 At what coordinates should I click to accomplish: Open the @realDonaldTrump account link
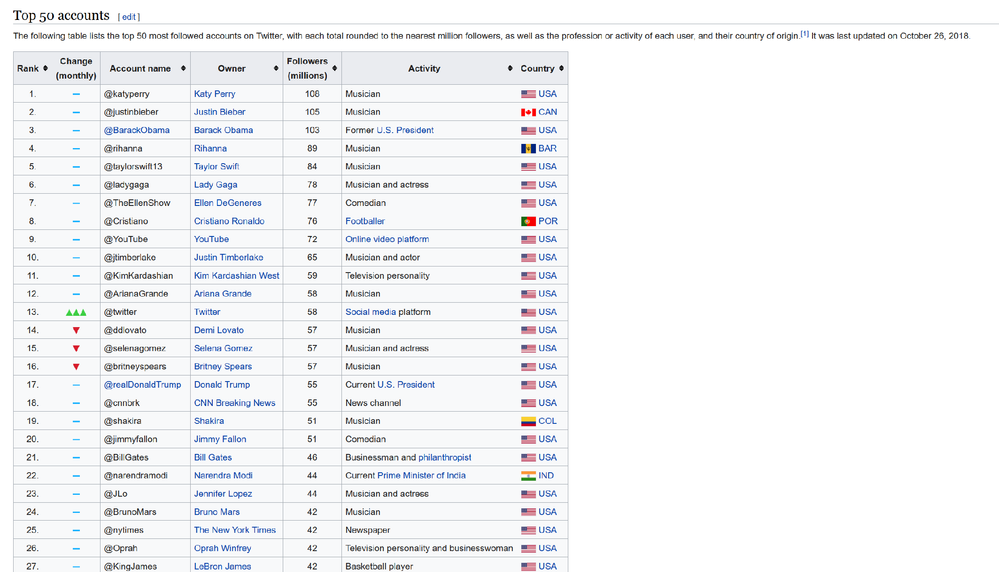click(142, 385)
